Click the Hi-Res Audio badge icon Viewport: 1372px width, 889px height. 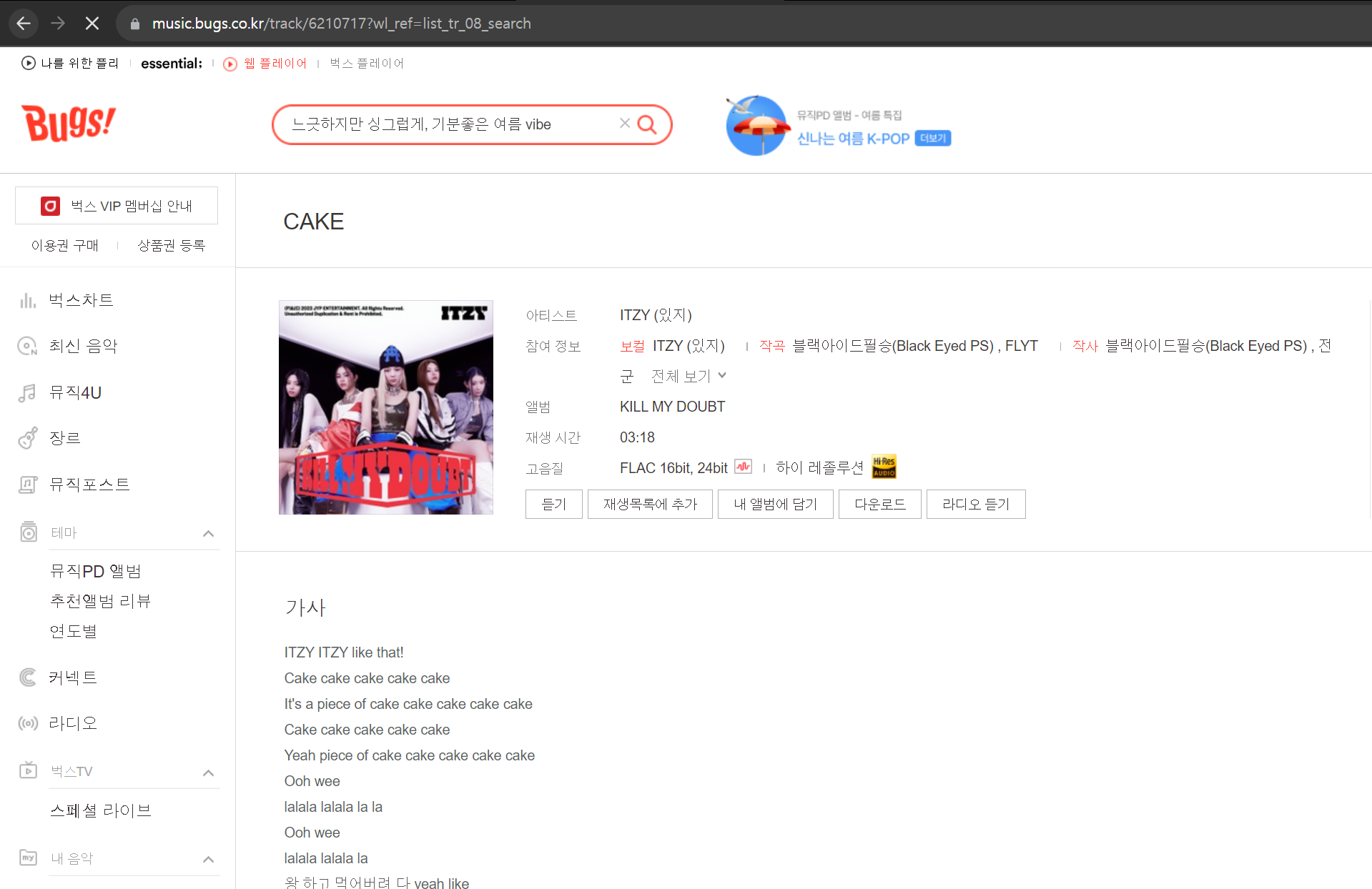(884, 467)
